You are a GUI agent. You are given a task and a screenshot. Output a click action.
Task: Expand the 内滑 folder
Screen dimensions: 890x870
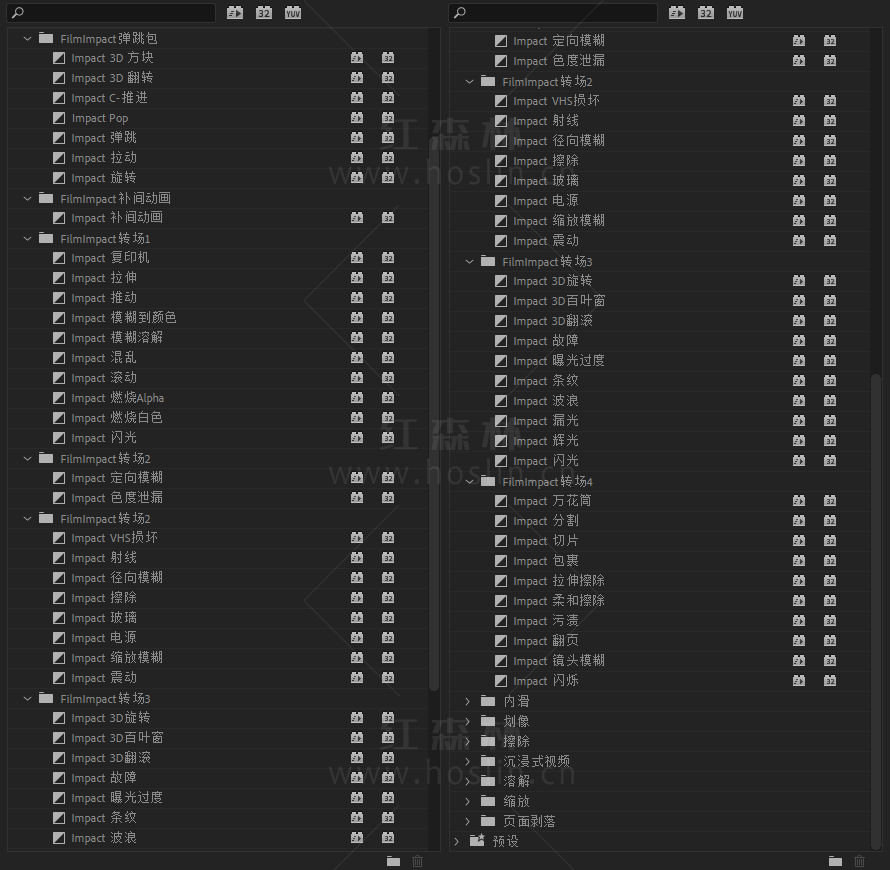468,701
